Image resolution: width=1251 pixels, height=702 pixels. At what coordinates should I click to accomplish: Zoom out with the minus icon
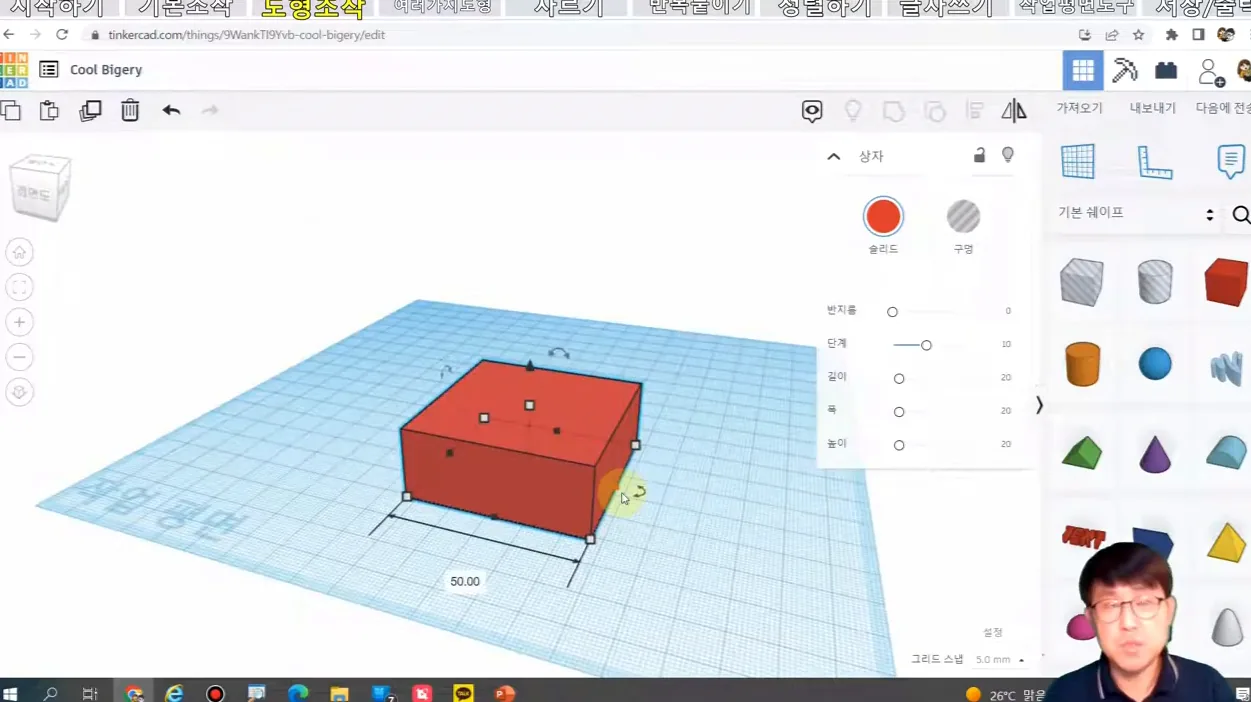[x=19, y=357]
